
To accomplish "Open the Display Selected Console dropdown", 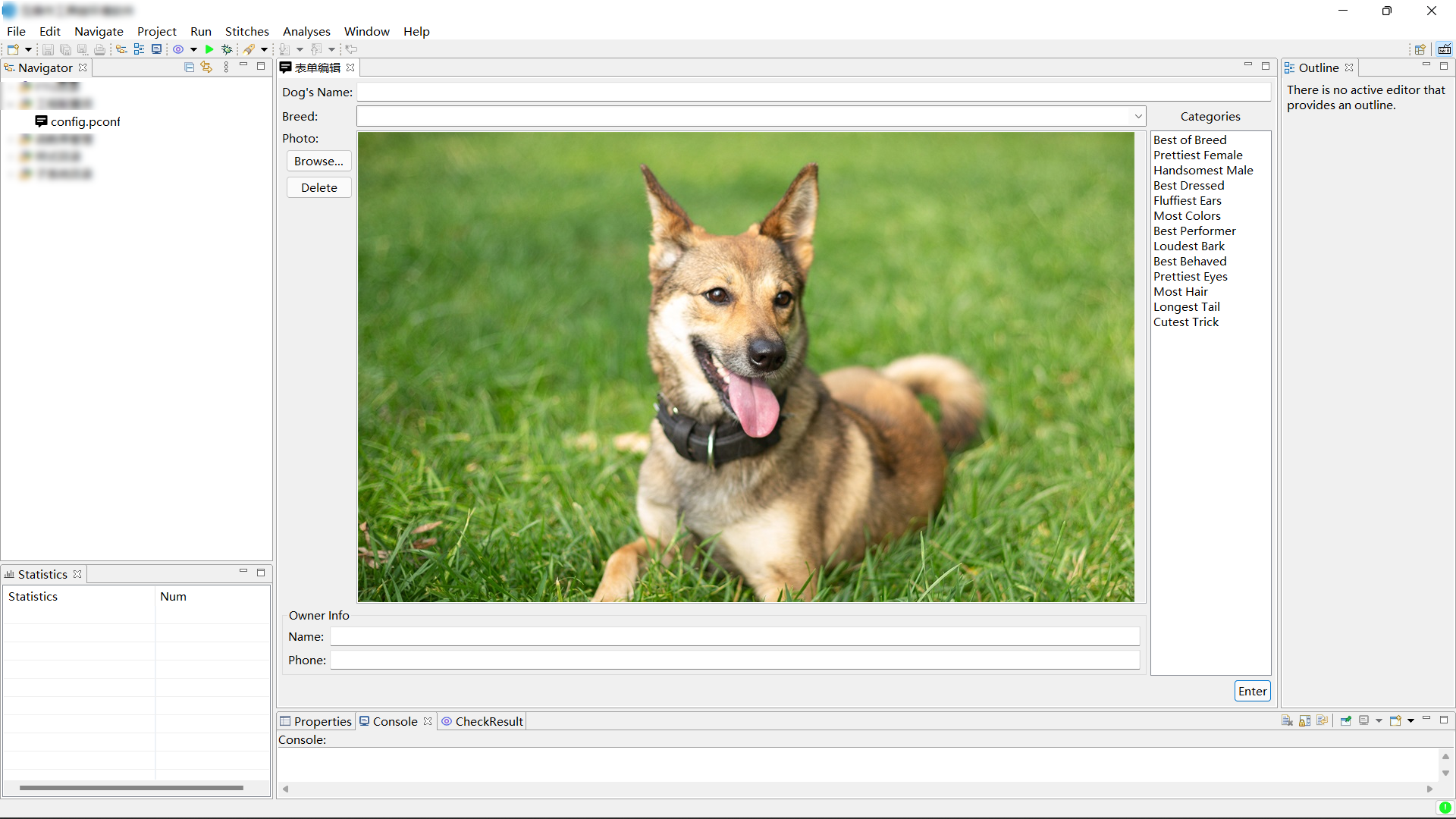I will point(1379,721).
